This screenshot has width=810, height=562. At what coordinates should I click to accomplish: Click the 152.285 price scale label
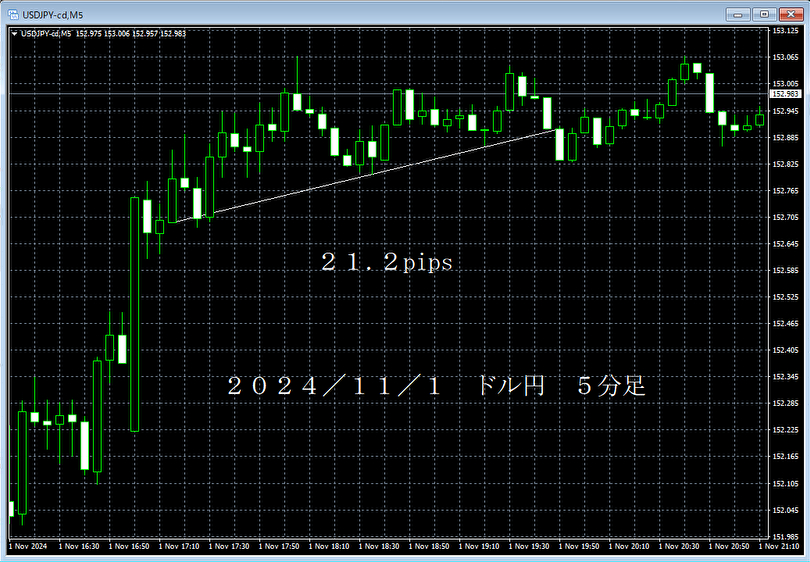tap(785, 403)
